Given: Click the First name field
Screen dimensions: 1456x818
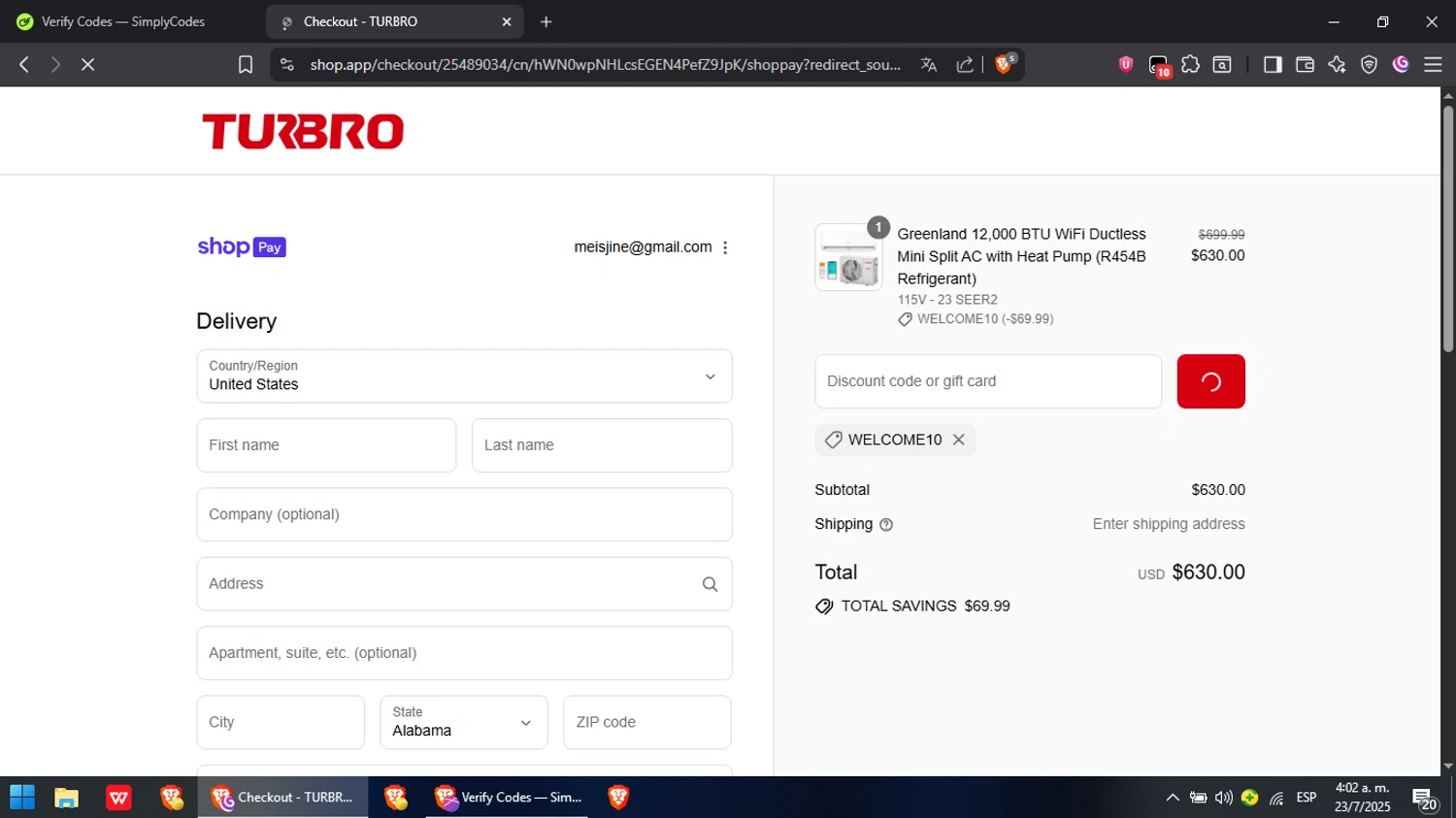Looking at the screenshot, I should (326, 445).
